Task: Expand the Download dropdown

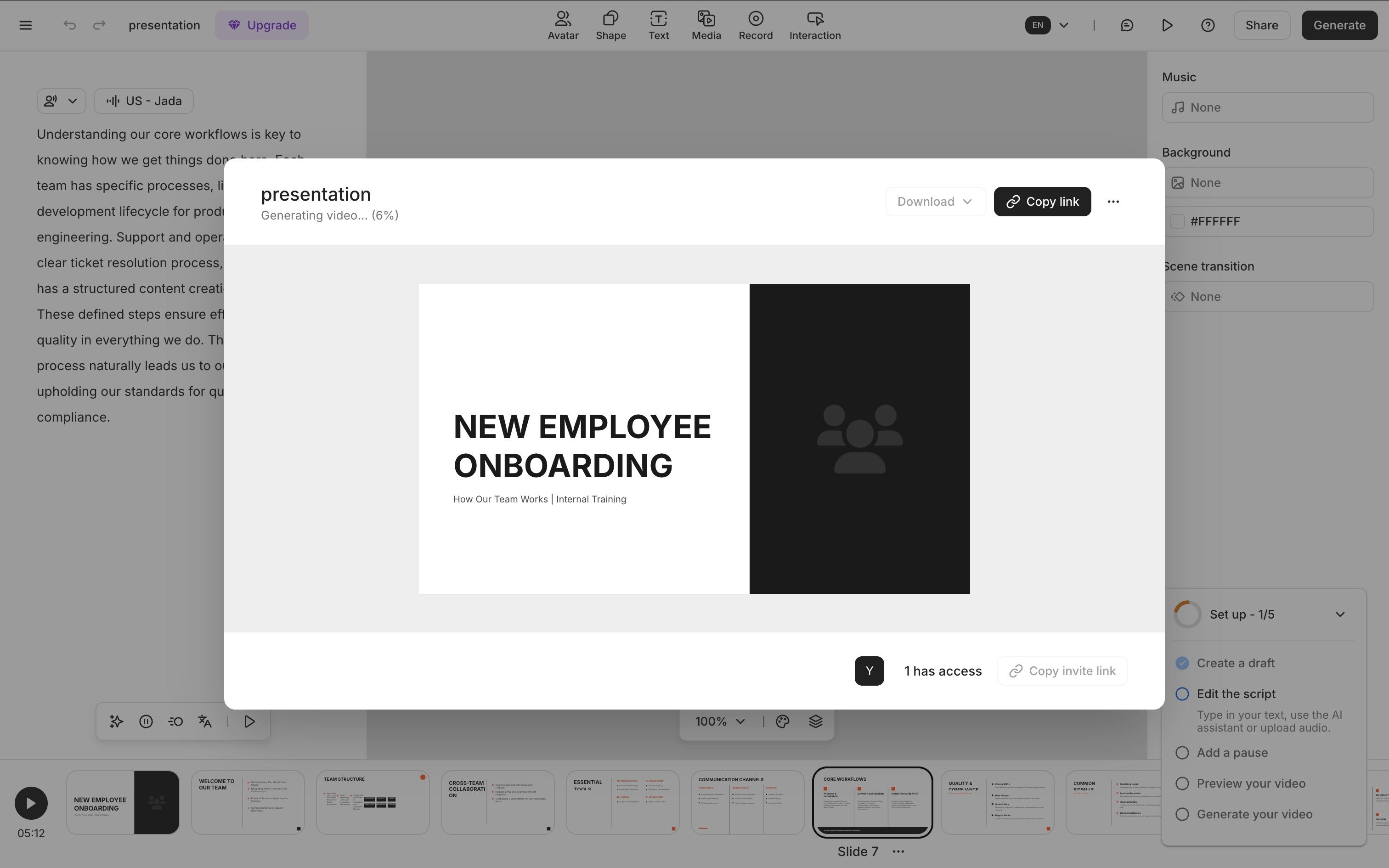Action: point(936,202)
